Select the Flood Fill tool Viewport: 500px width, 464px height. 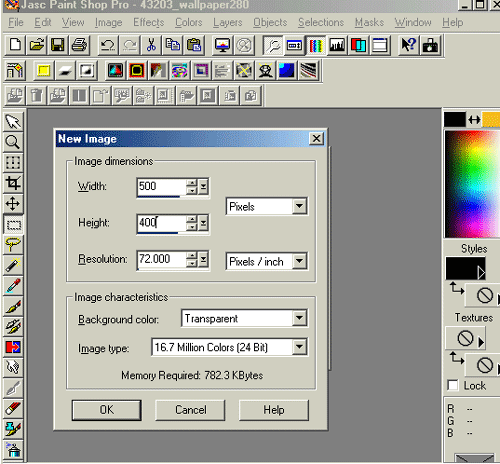click(13, 450)
